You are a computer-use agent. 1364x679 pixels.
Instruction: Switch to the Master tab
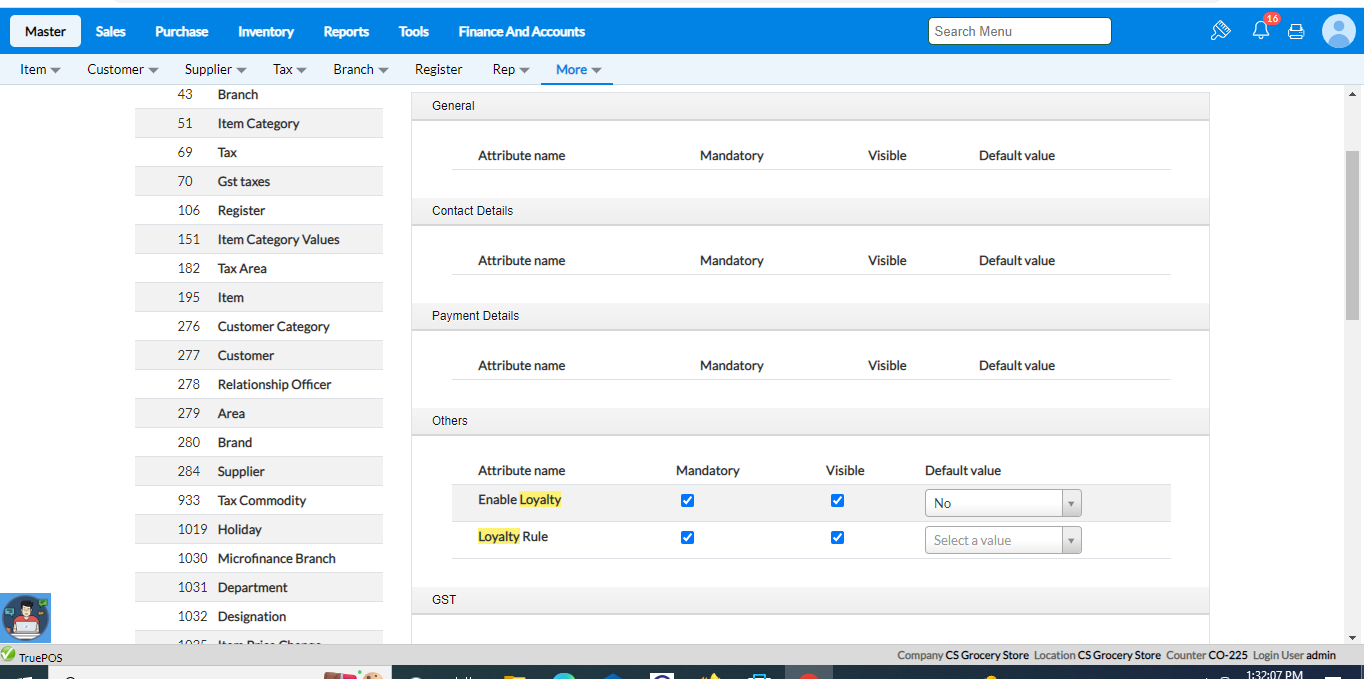(45, 31)
